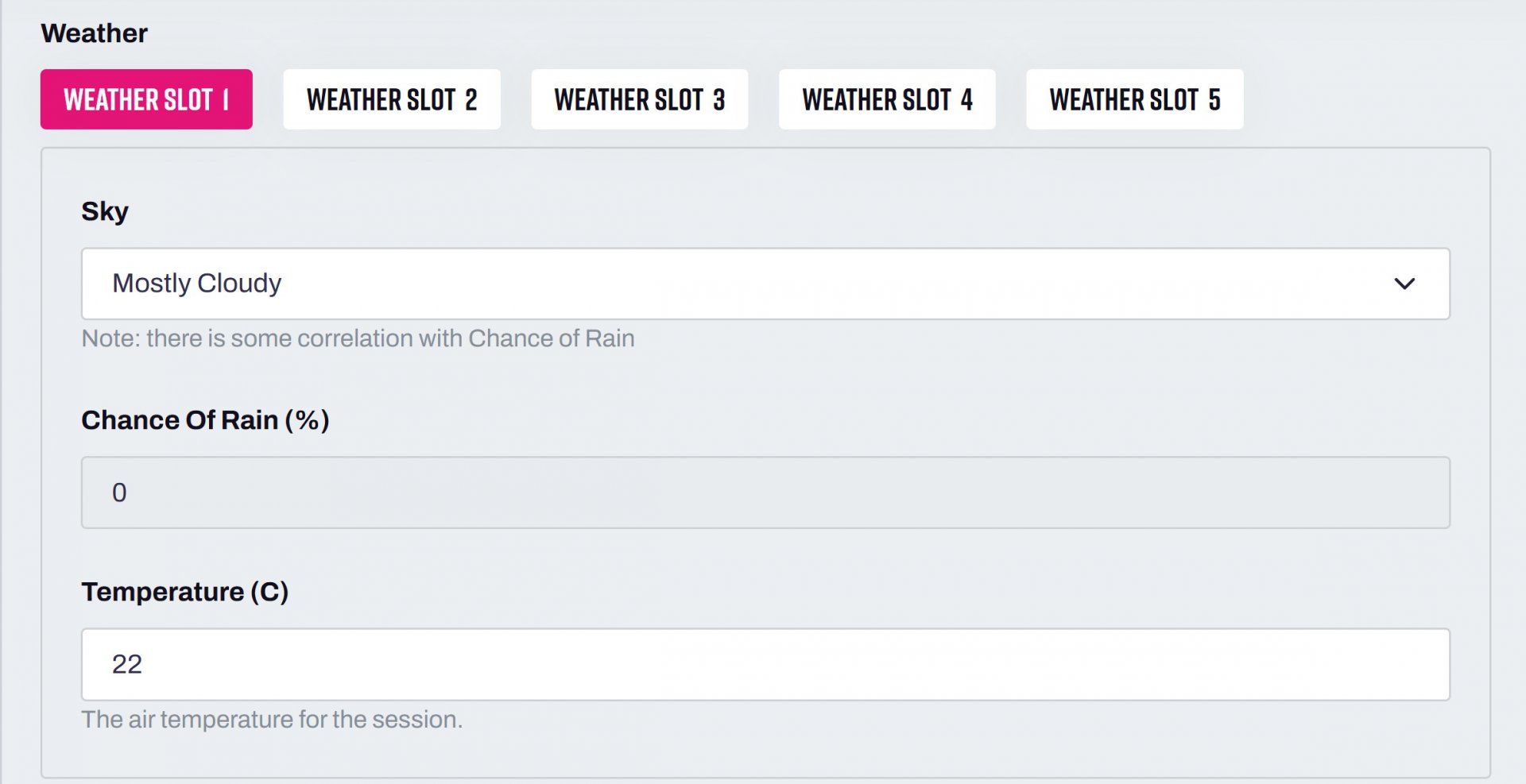Click the air temperature helper text
Image resolution: width=1526 pixels, height=784 pixels.
[272, 720]
